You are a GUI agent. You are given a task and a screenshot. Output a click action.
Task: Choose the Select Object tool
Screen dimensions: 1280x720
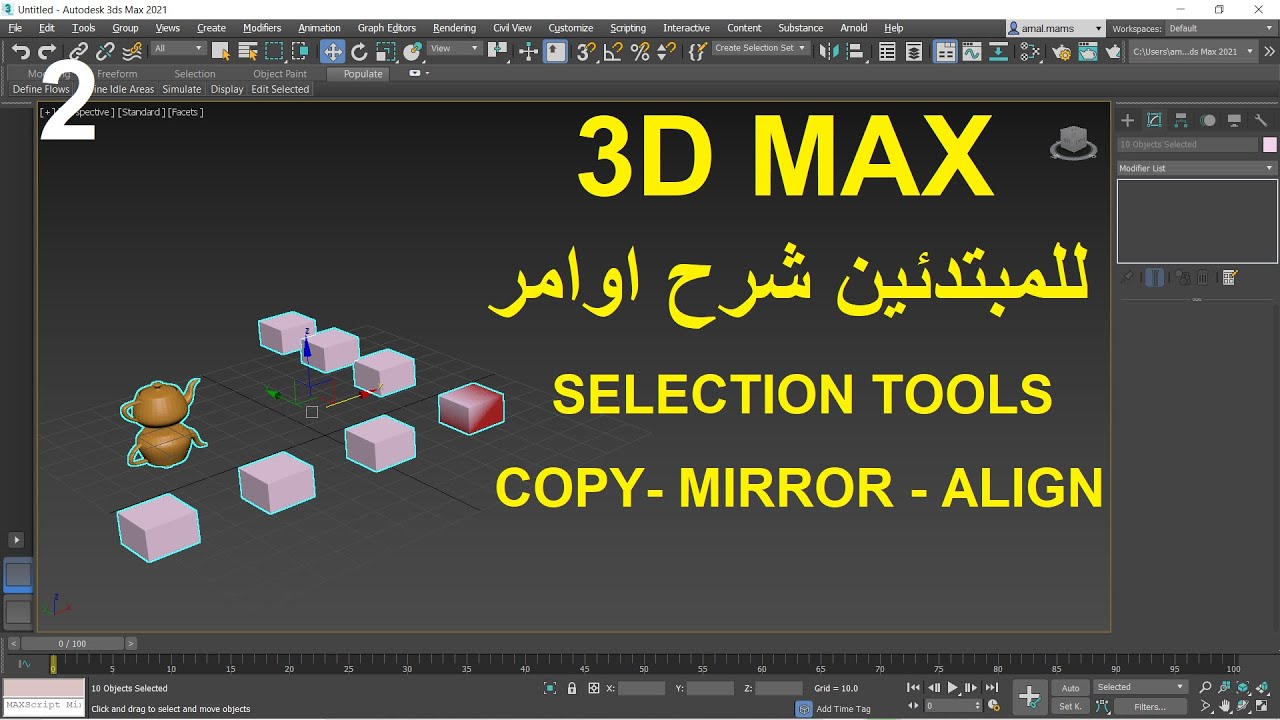click(x=221, y=52)
